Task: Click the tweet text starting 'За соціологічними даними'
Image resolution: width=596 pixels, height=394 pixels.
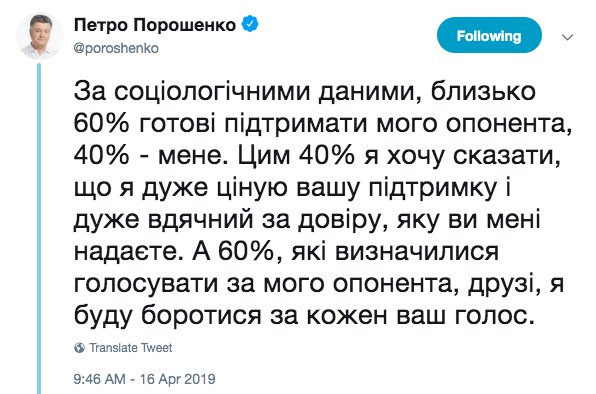Action: point(323,204)
